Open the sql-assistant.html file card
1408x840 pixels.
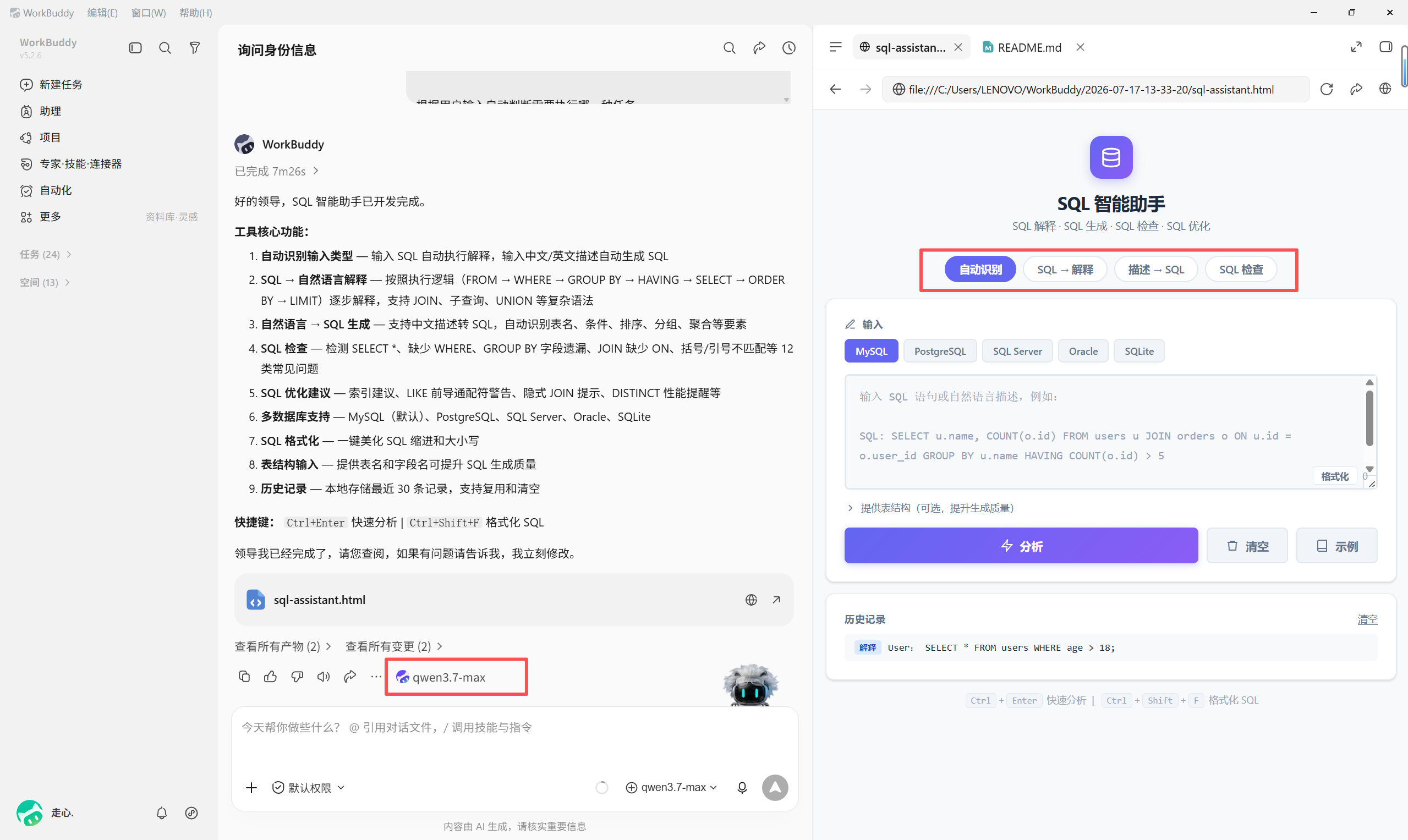click(513, 600)
